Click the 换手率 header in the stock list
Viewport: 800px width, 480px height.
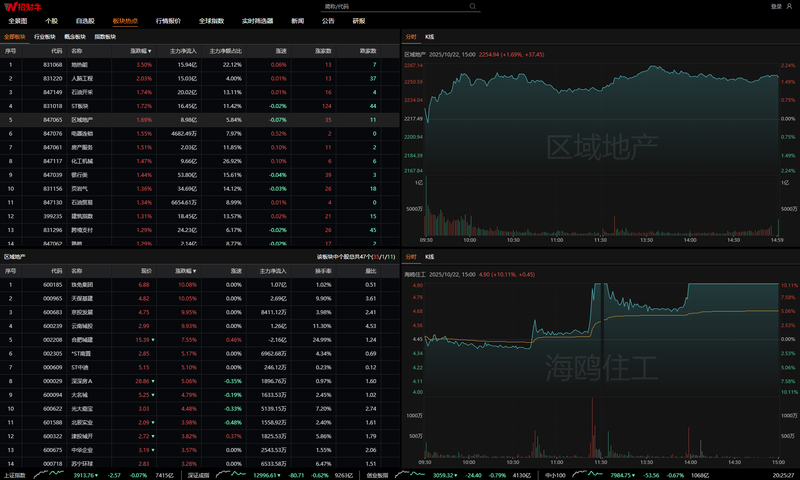click(323, 271)
